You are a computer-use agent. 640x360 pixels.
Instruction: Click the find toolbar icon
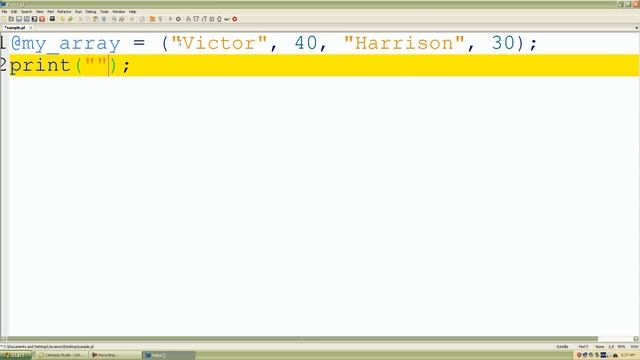(114, 19)
